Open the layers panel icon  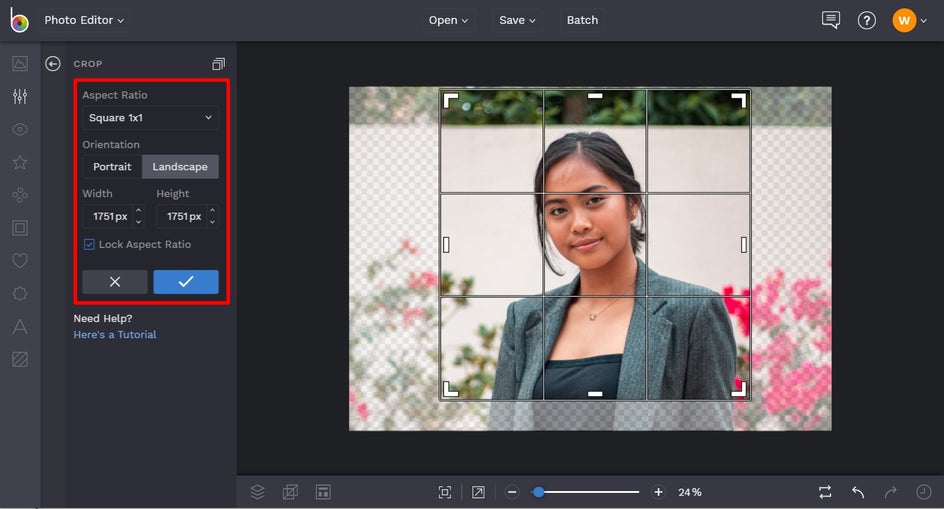tap(257, 492)
